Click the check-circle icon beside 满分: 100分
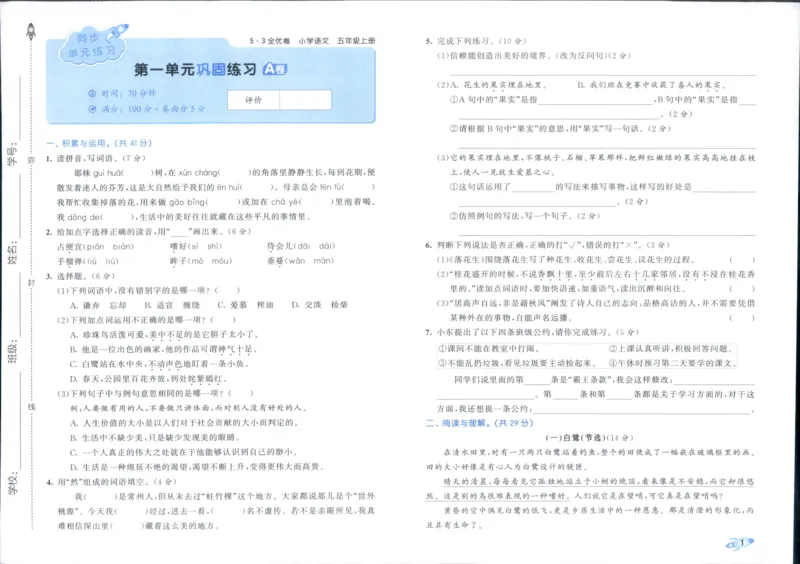Viewport: 800px width, 564px height. click(x=92, y=109)
